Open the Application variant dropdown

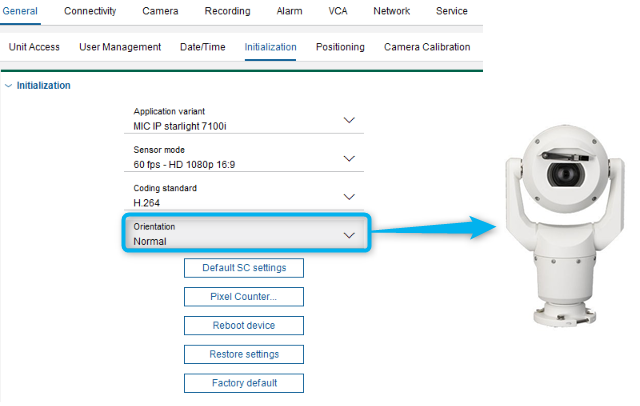(x=349, y=120)
